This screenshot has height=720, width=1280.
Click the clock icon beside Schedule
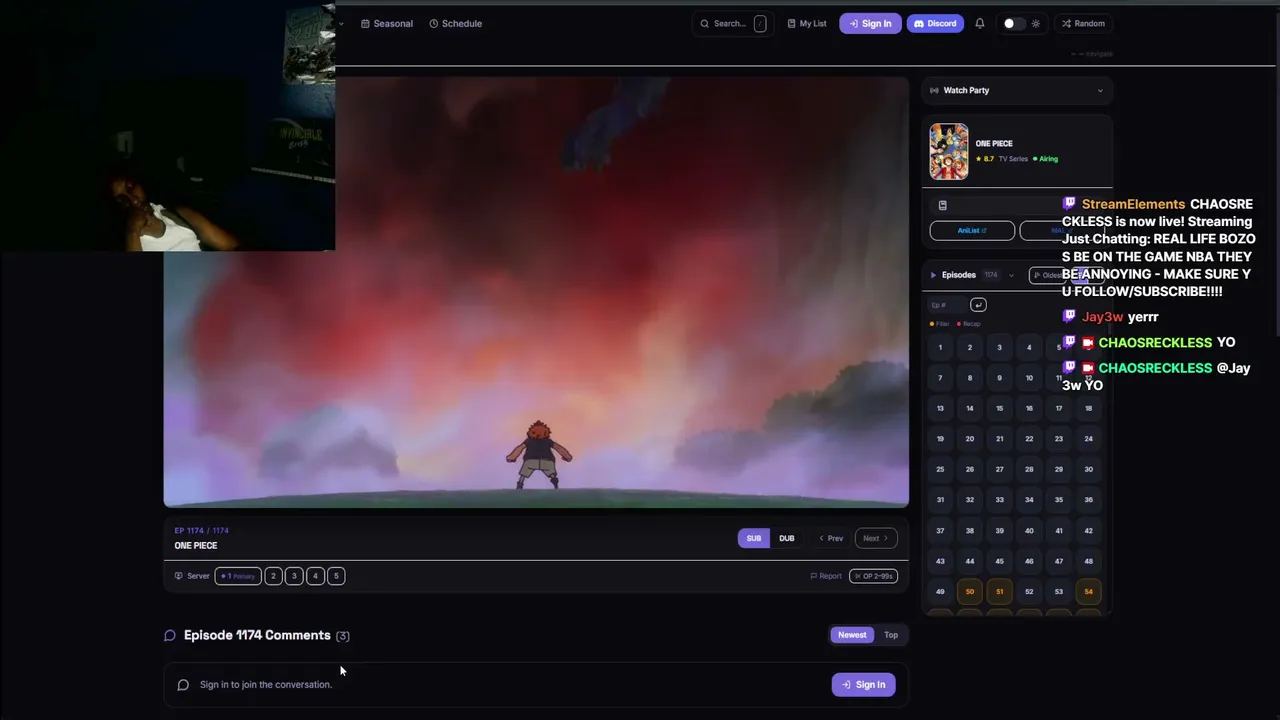[434, 23]
